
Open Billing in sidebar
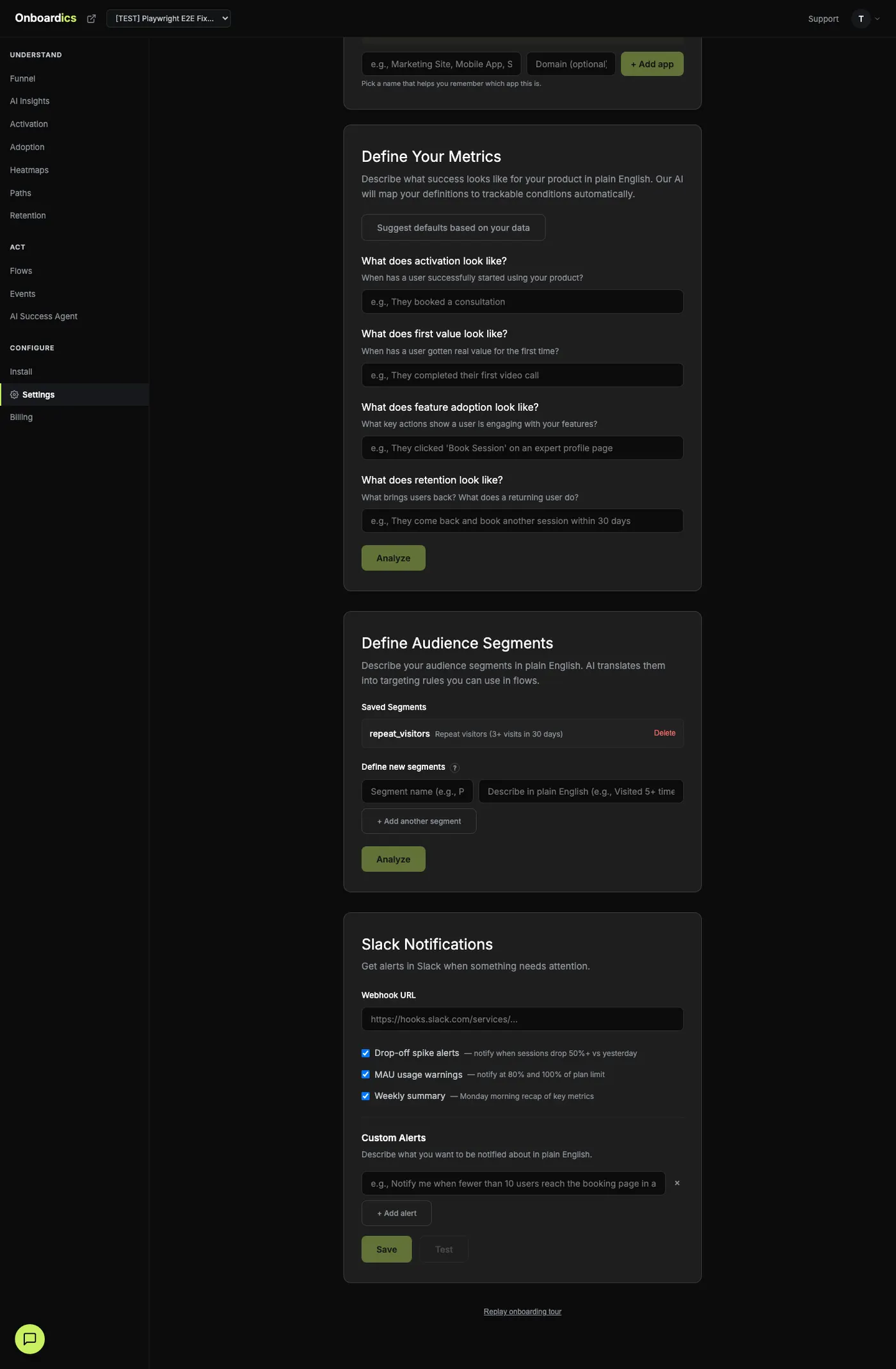point(21,417)
